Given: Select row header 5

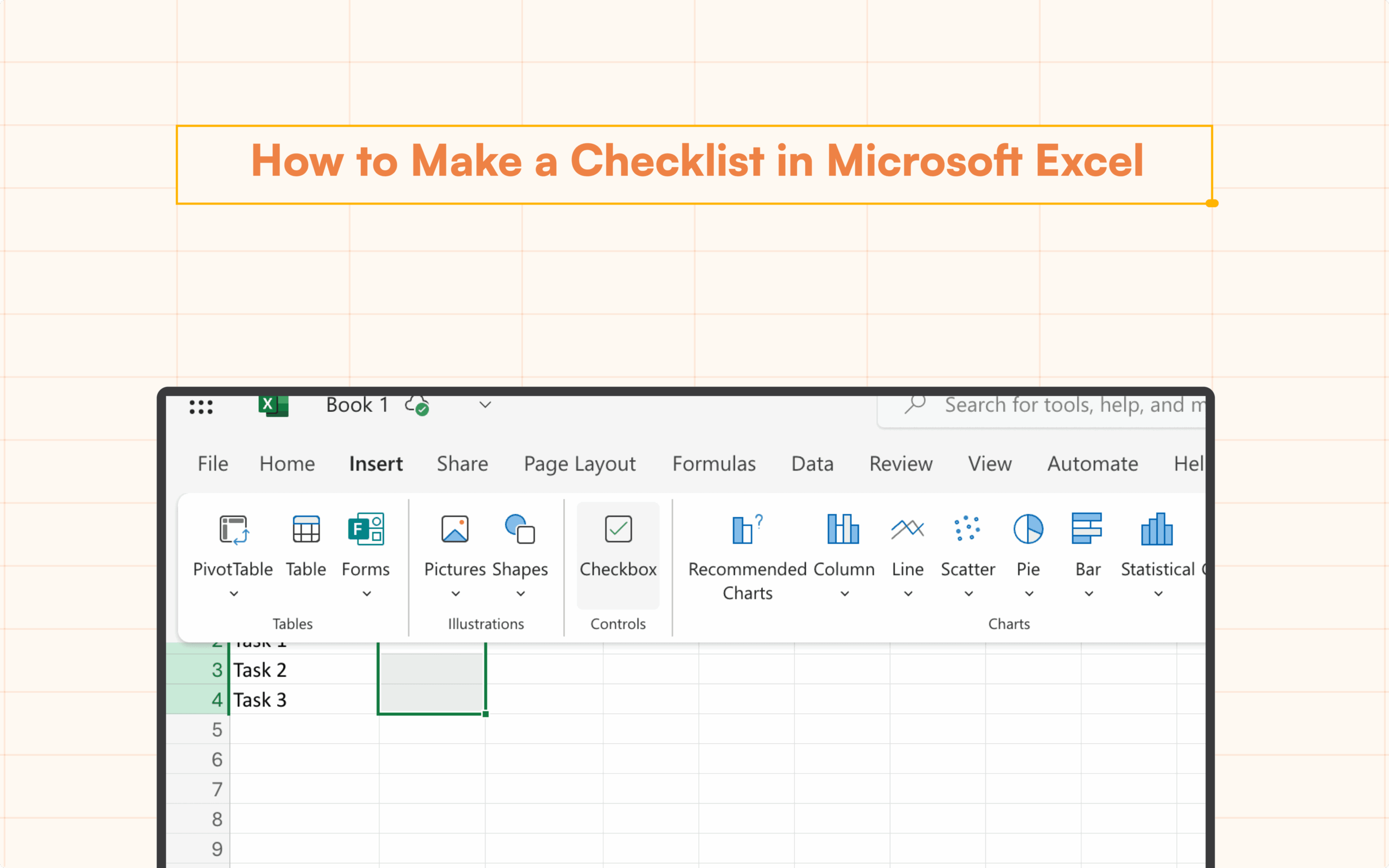Looking at the screenshot, I should coord(198,730).
